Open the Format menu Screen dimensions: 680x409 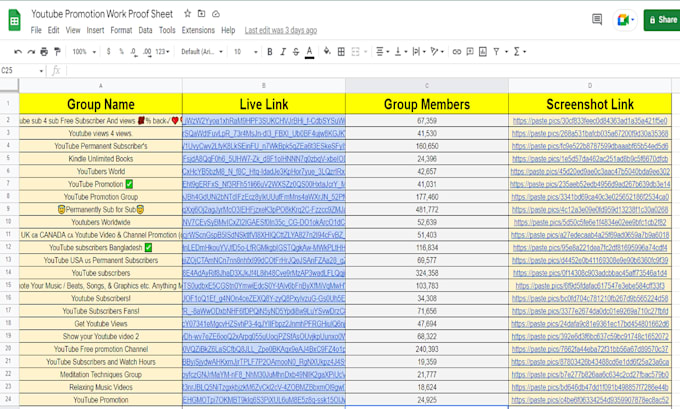click(x=121, y=30)
